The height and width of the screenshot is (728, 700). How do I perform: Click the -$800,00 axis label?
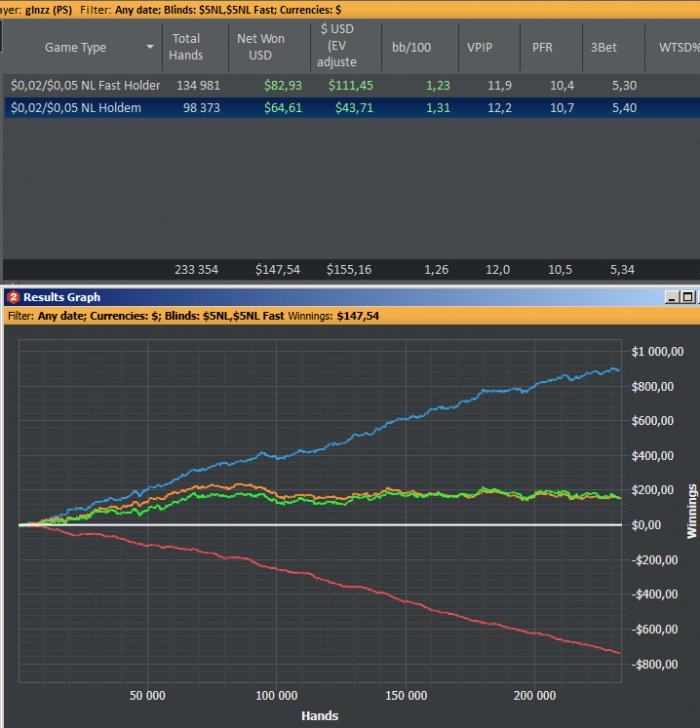655,664
